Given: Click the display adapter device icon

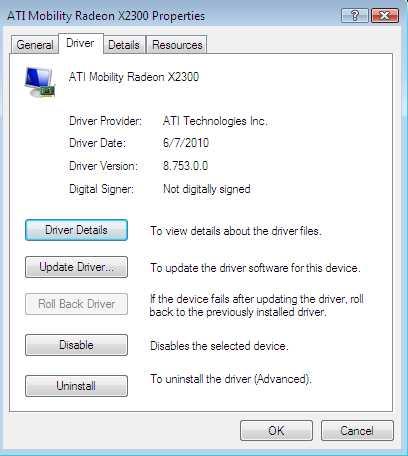Looking at the screenshot, I should (x=40, y=82).
